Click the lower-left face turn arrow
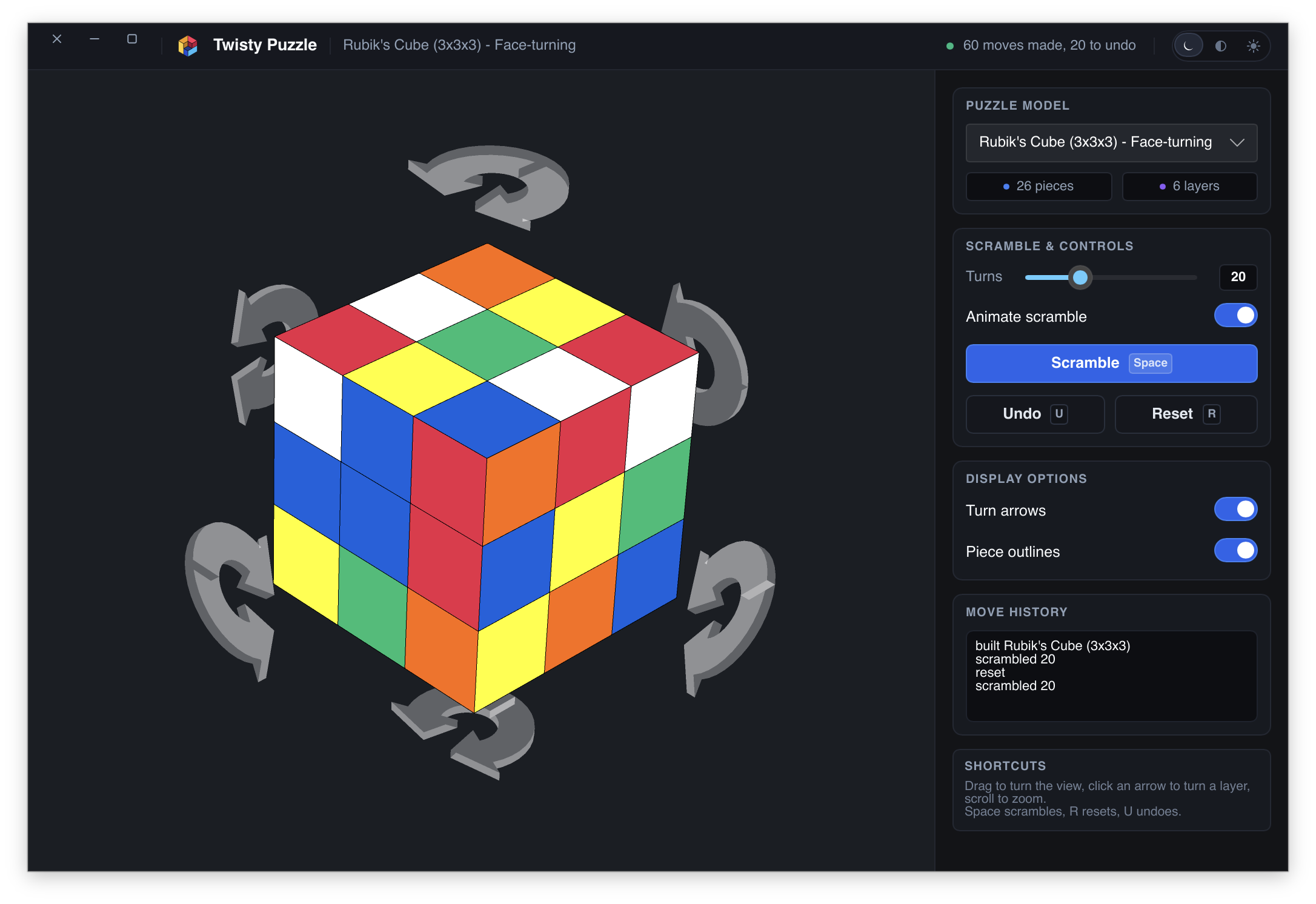 tap(229, 600)
